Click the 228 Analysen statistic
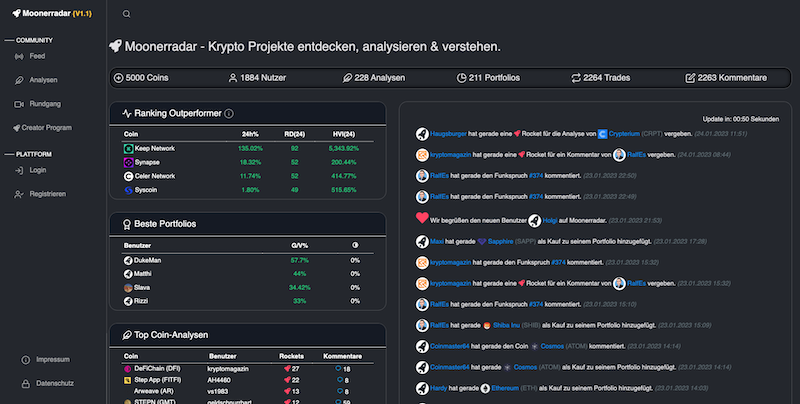The width and height of the screenshot is (800, 404). tap(370, 78)
